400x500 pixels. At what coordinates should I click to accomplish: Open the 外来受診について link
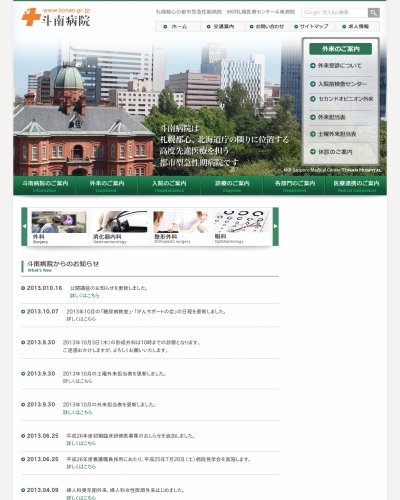(336, 66)
